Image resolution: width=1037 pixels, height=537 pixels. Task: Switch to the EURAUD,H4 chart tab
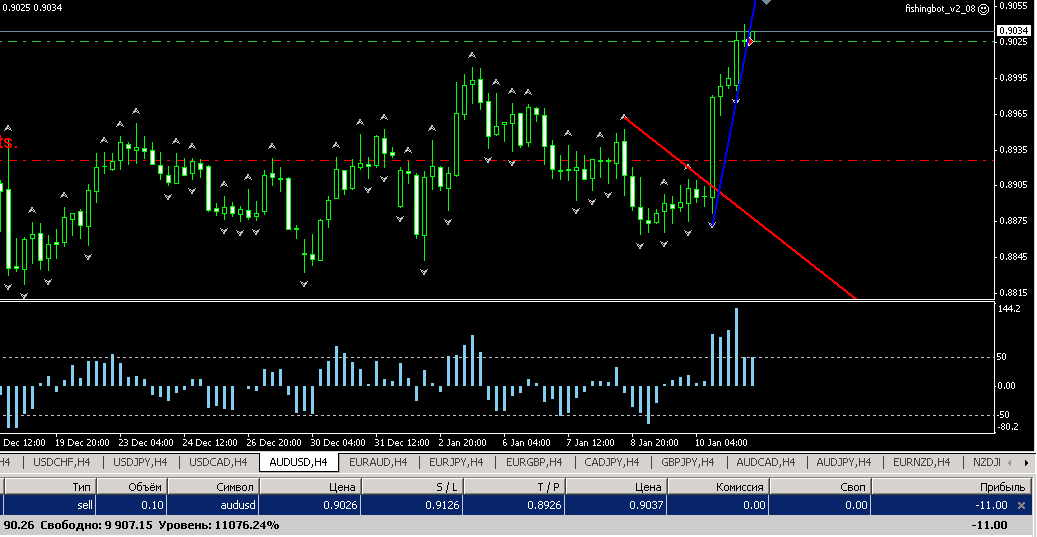(378, 462)
